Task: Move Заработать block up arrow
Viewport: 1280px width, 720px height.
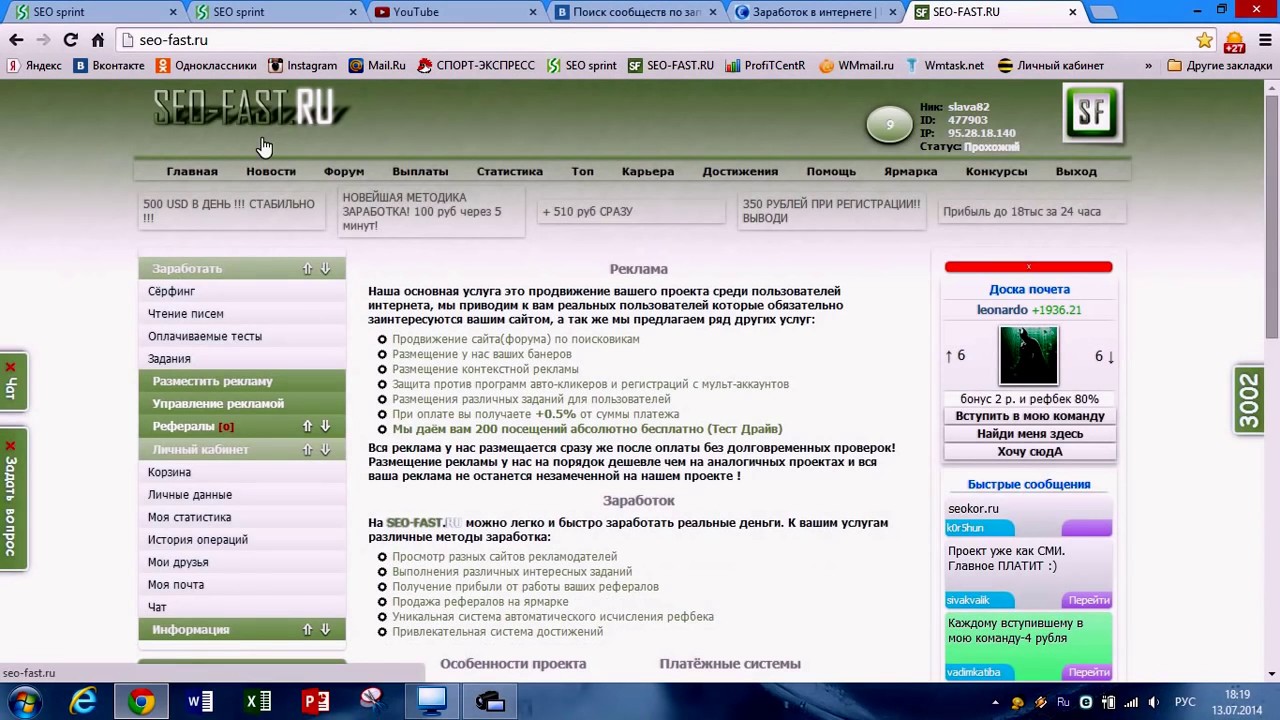Action: pos(308,269)
